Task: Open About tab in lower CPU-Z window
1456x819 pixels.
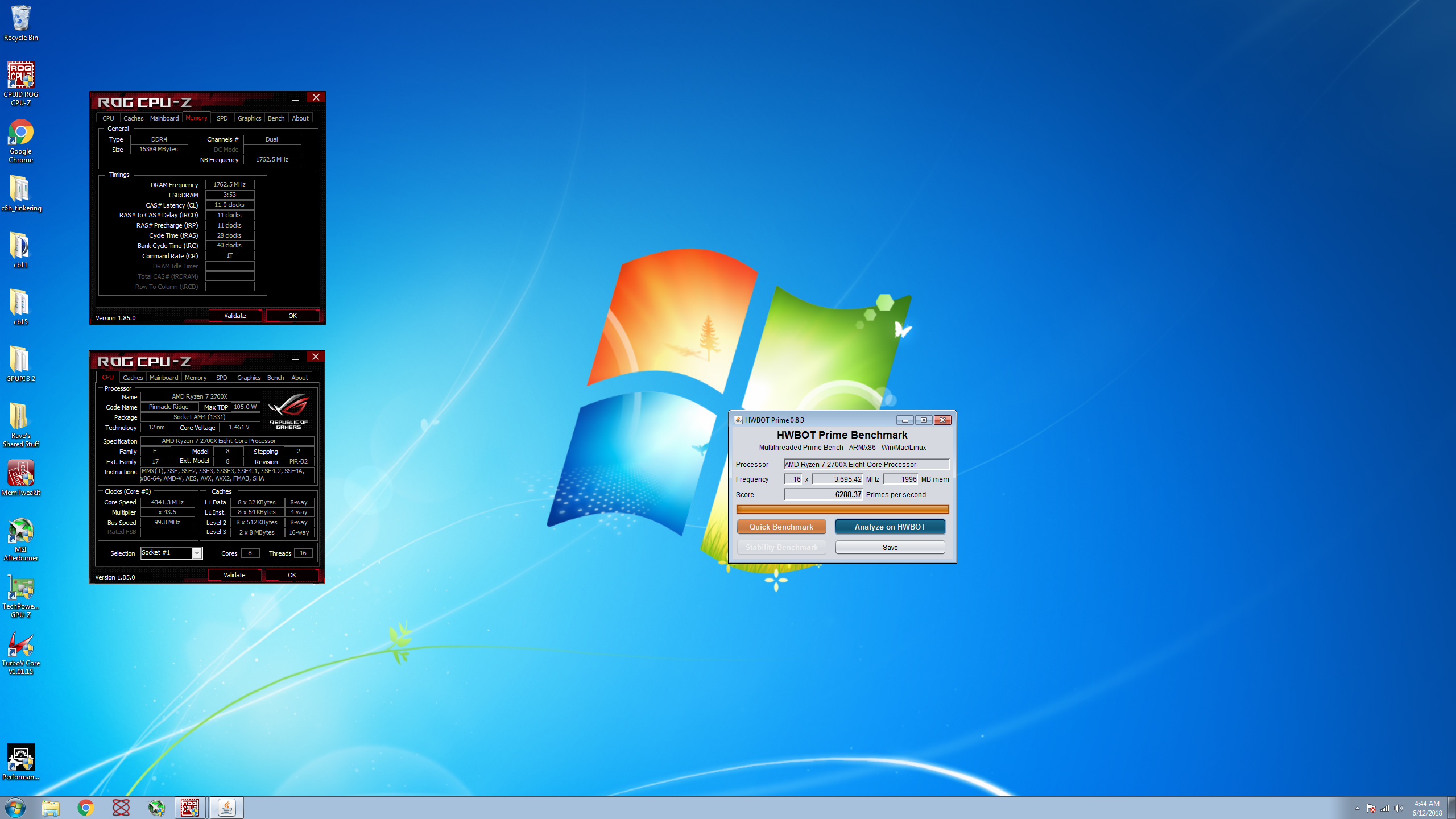Action: tap(300, 378)
